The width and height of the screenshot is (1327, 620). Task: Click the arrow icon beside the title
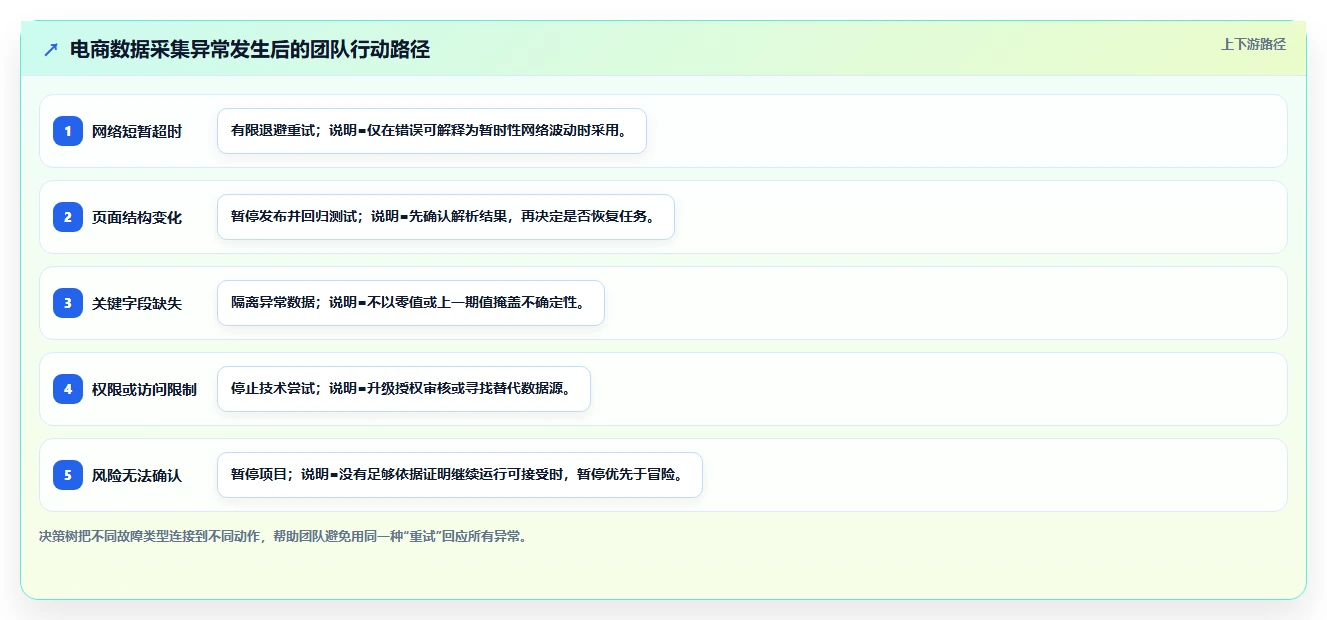click(51, 50)
